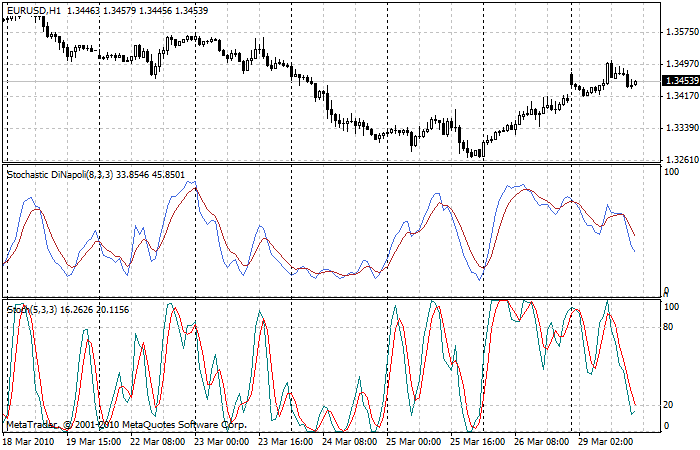Select the current price tag 1.34539
Image resolution: width=700 pixels, height=450 pixels.
[680, 80]
